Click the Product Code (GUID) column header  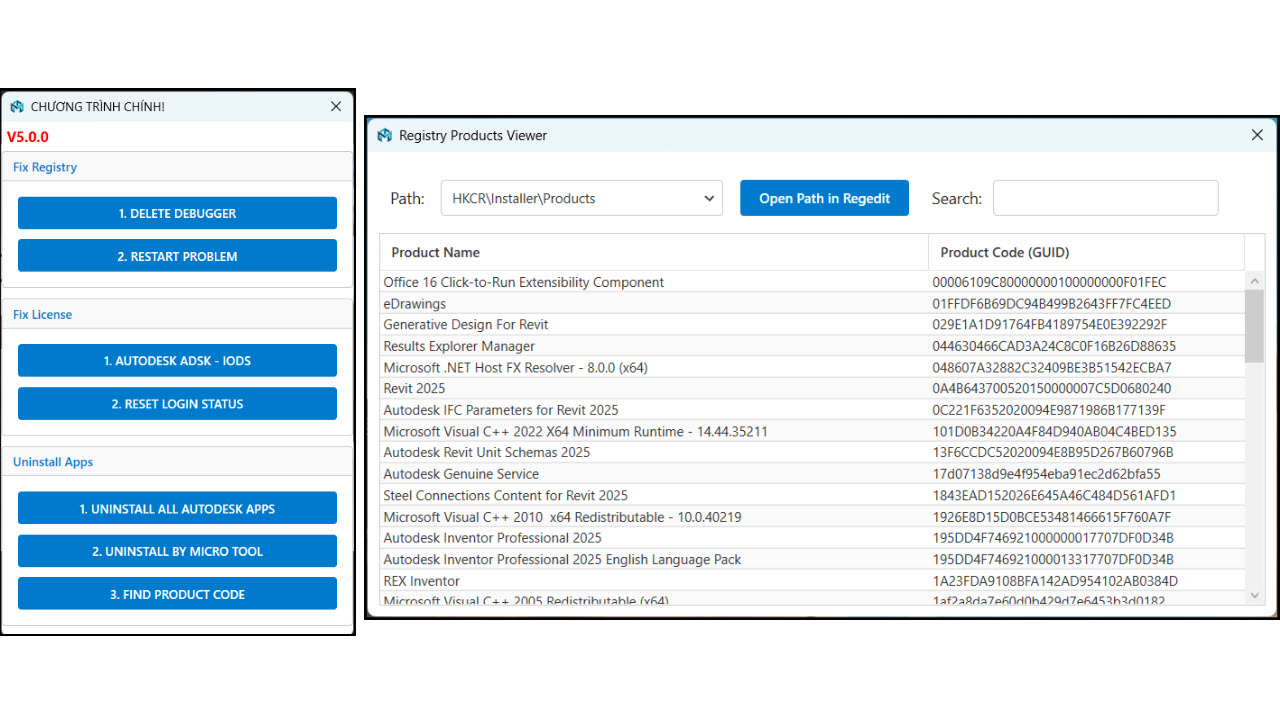click(1086, 252)
